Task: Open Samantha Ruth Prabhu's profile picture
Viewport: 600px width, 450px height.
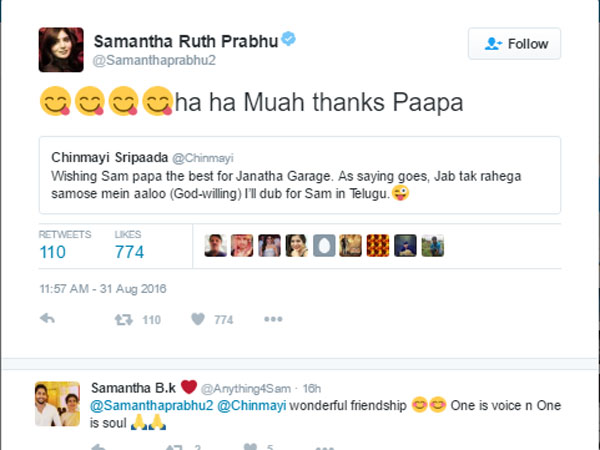Action: pyautogui.click(x=61, y=50)
